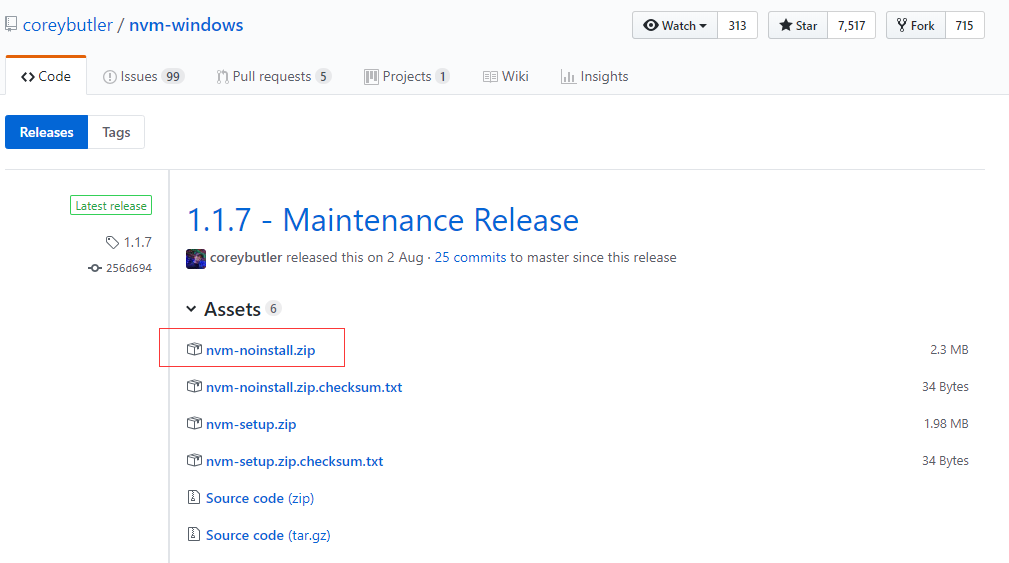Click the project board icon

371,77
